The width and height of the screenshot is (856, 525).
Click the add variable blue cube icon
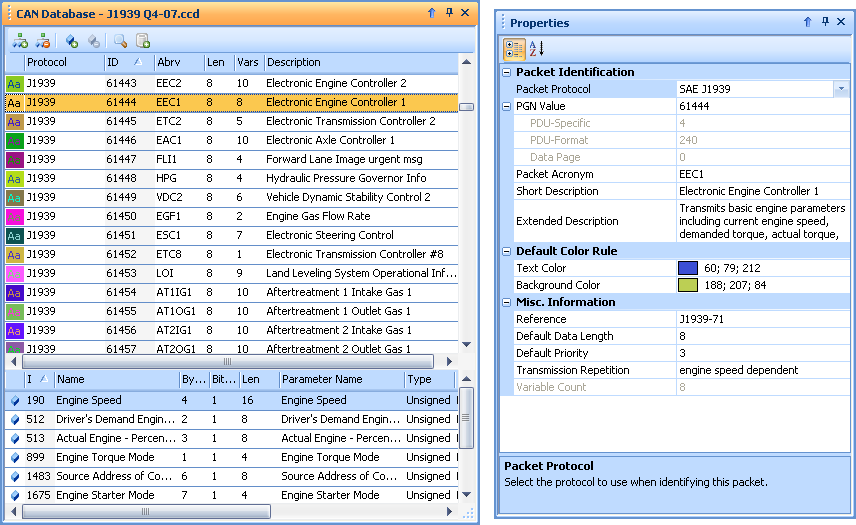[x=72, y=41]
